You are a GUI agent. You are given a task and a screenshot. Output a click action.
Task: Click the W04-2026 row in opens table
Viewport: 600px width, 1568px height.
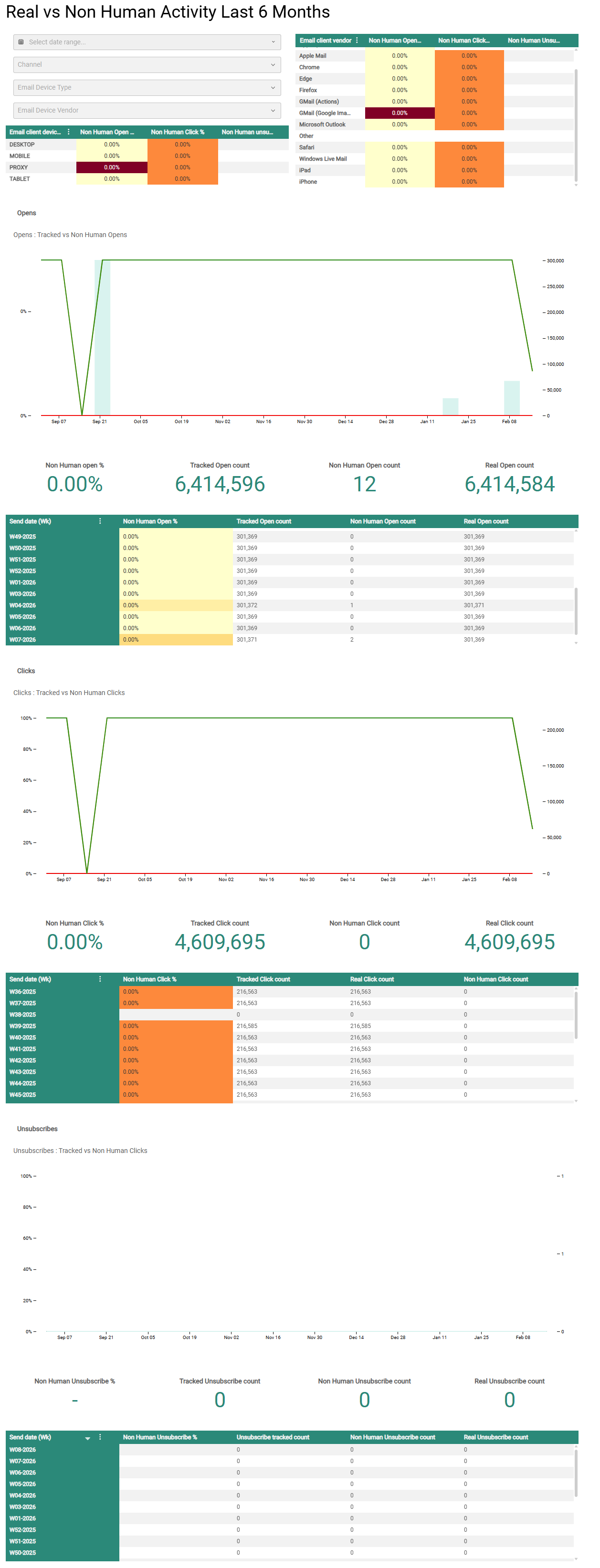(22, 605)
